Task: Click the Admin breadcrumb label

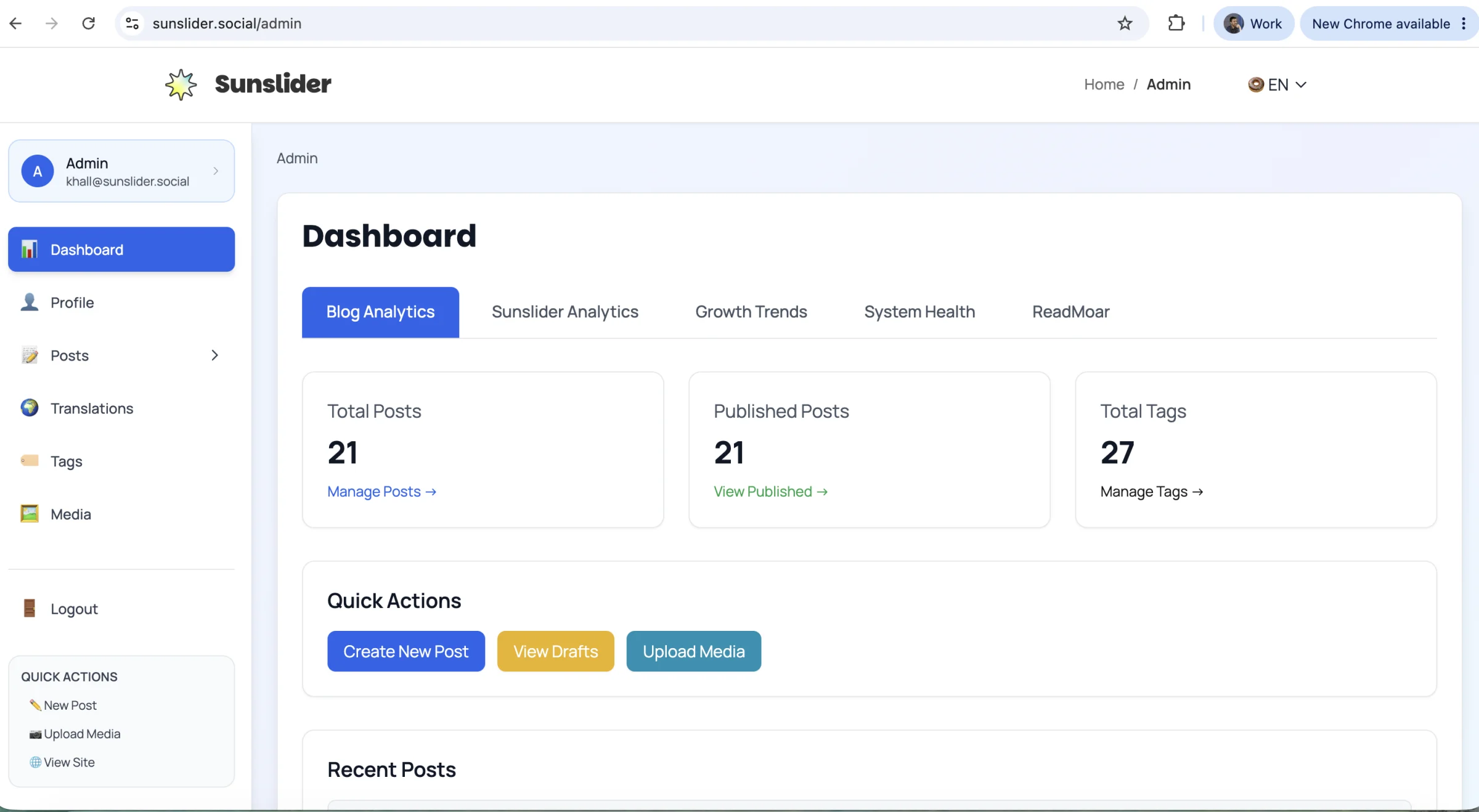Action: 1168,84
